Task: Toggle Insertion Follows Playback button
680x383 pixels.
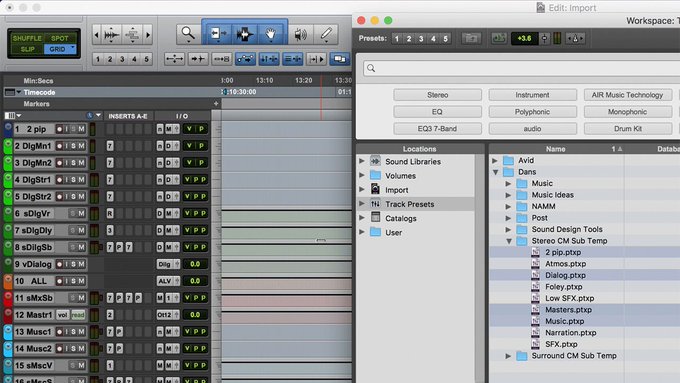Action: tap(316, 59)
